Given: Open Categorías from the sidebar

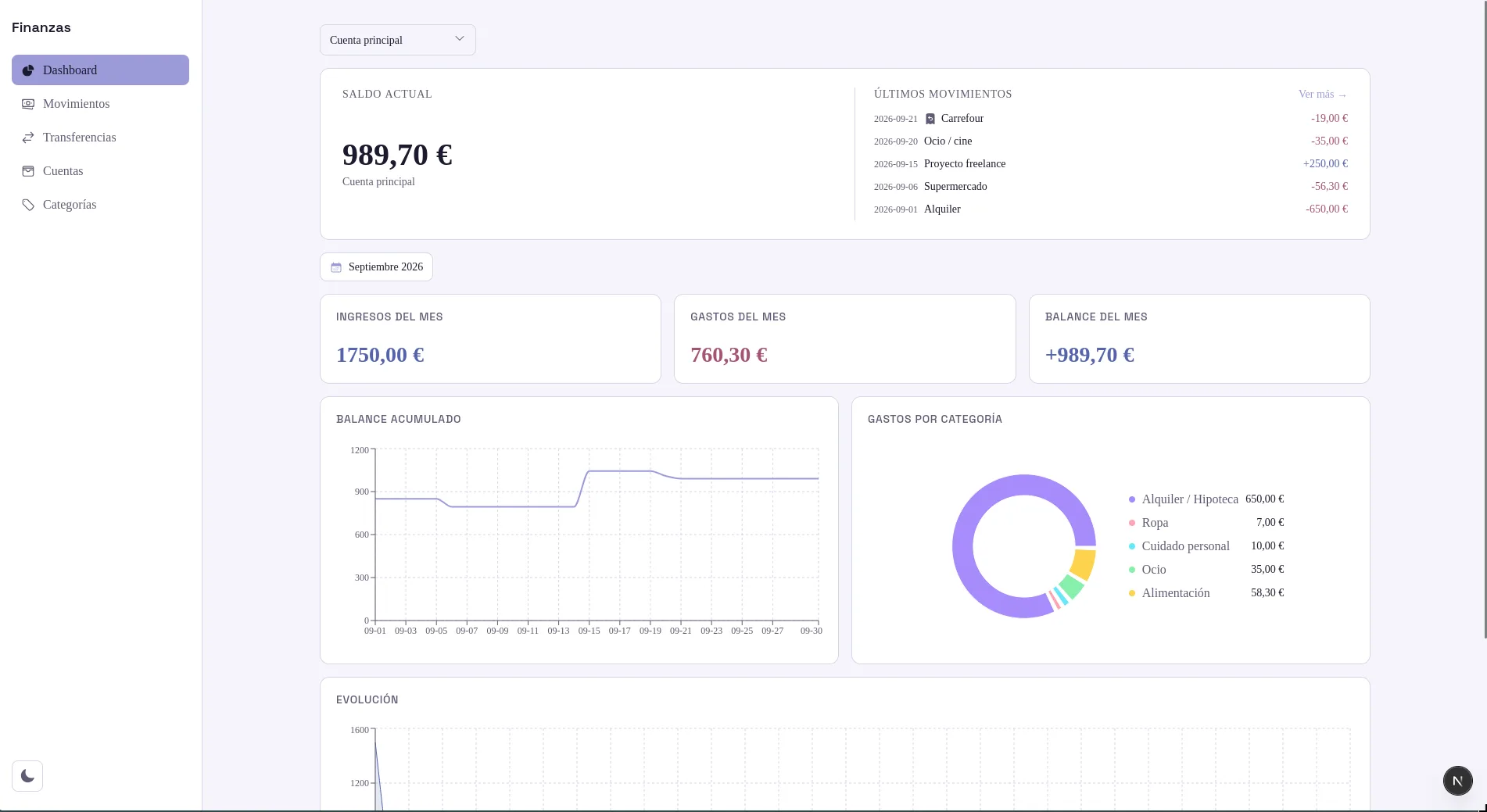Looking at the screenshot, I should point(100,205).
